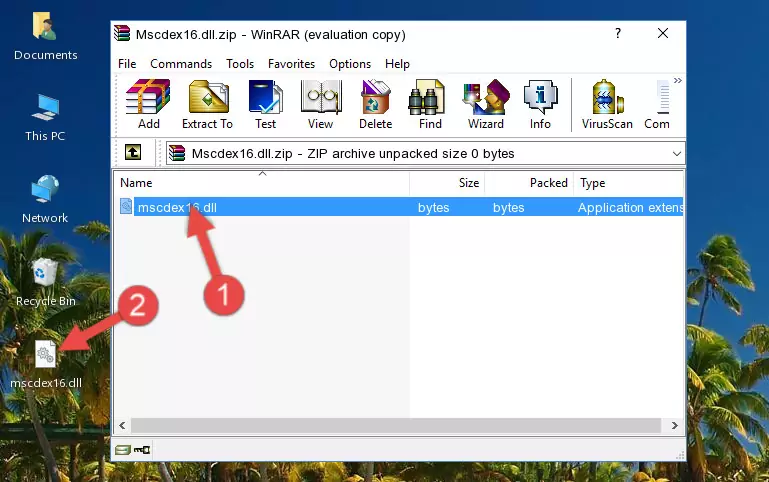
Task: Close the WinRAR window
Action: tap(663, 33)
